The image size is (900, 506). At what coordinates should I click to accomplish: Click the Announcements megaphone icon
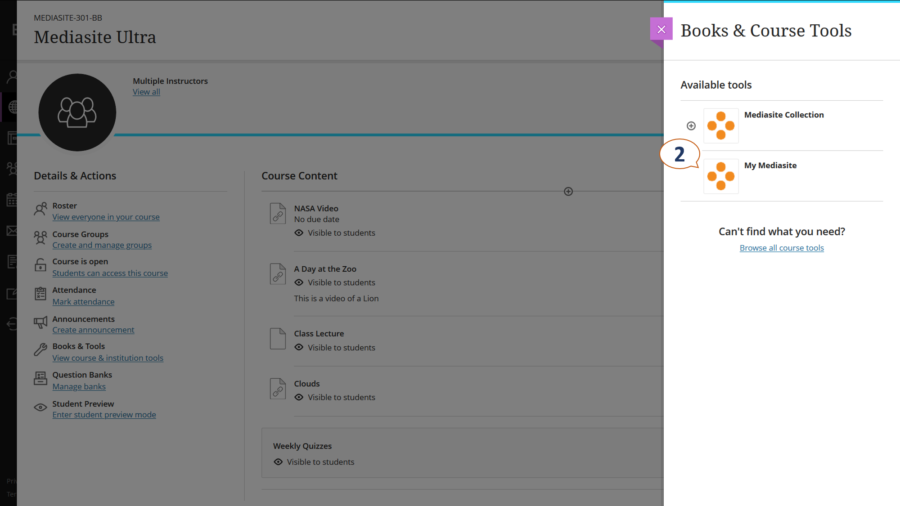(x=40, y=322)
